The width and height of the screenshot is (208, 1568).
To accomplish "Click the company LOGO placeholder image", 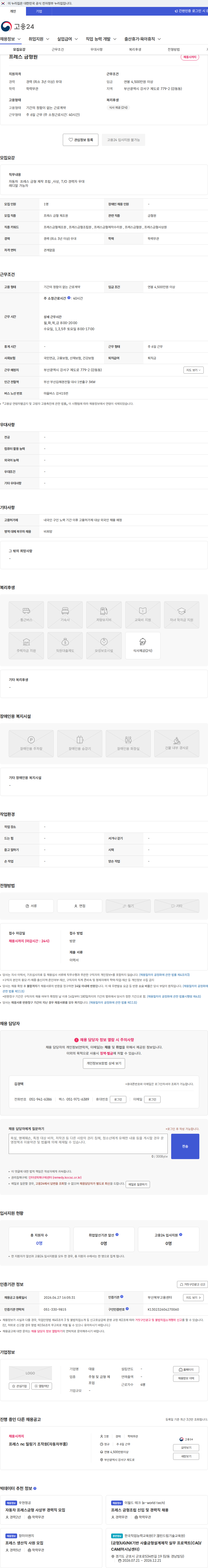I will pos(30,1373).
